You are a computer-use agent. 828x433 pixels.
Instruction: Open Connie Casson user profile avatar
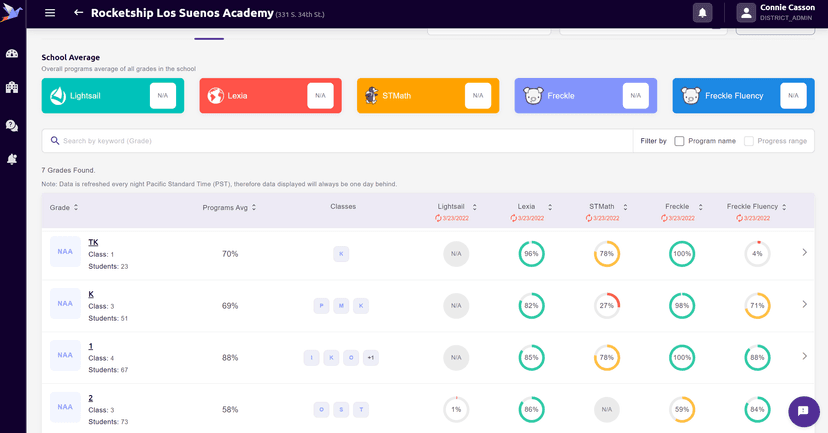pos(746,13)
